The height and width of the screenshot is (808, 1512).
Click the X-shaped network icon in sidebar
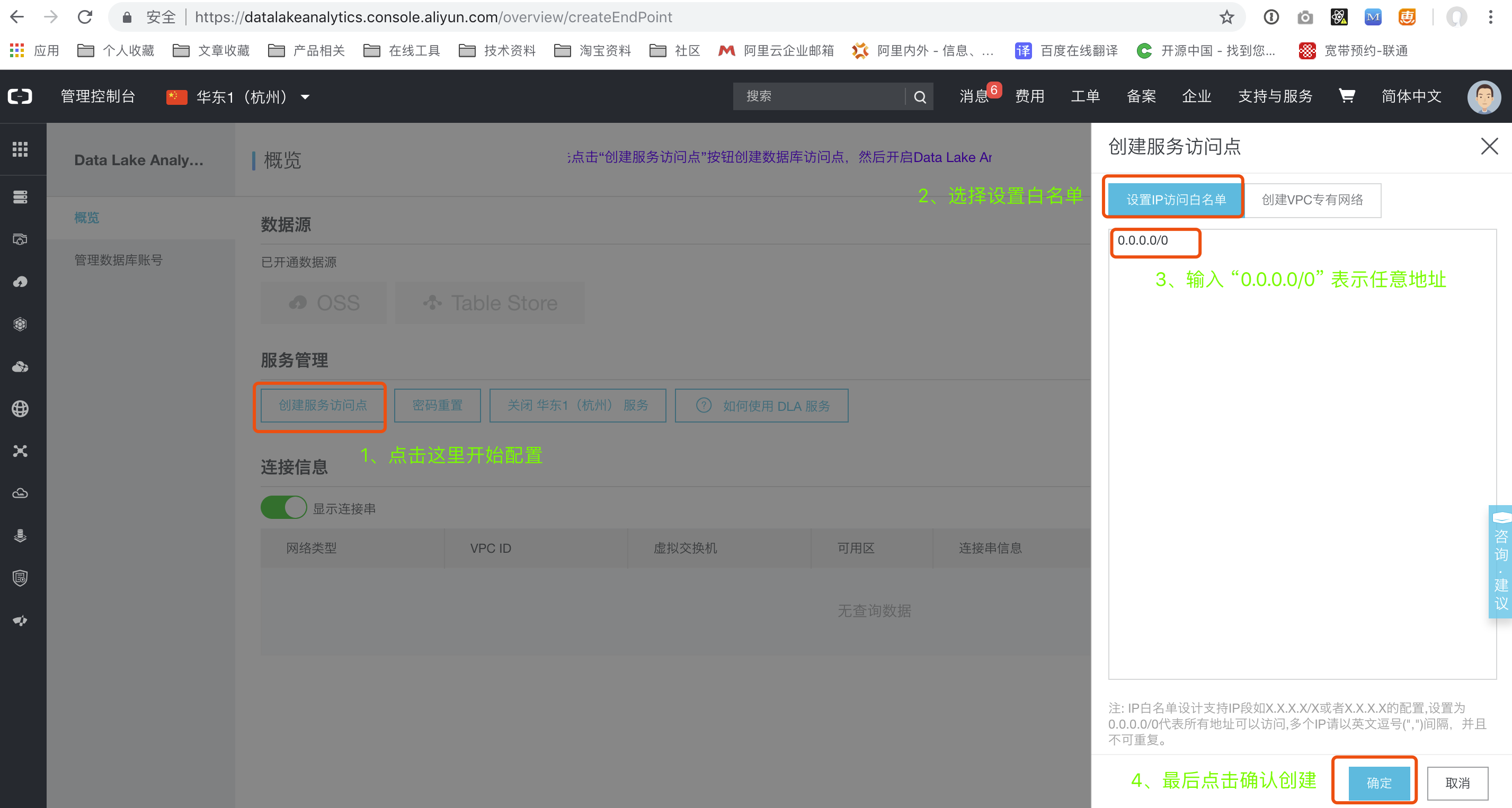point(20,451)
